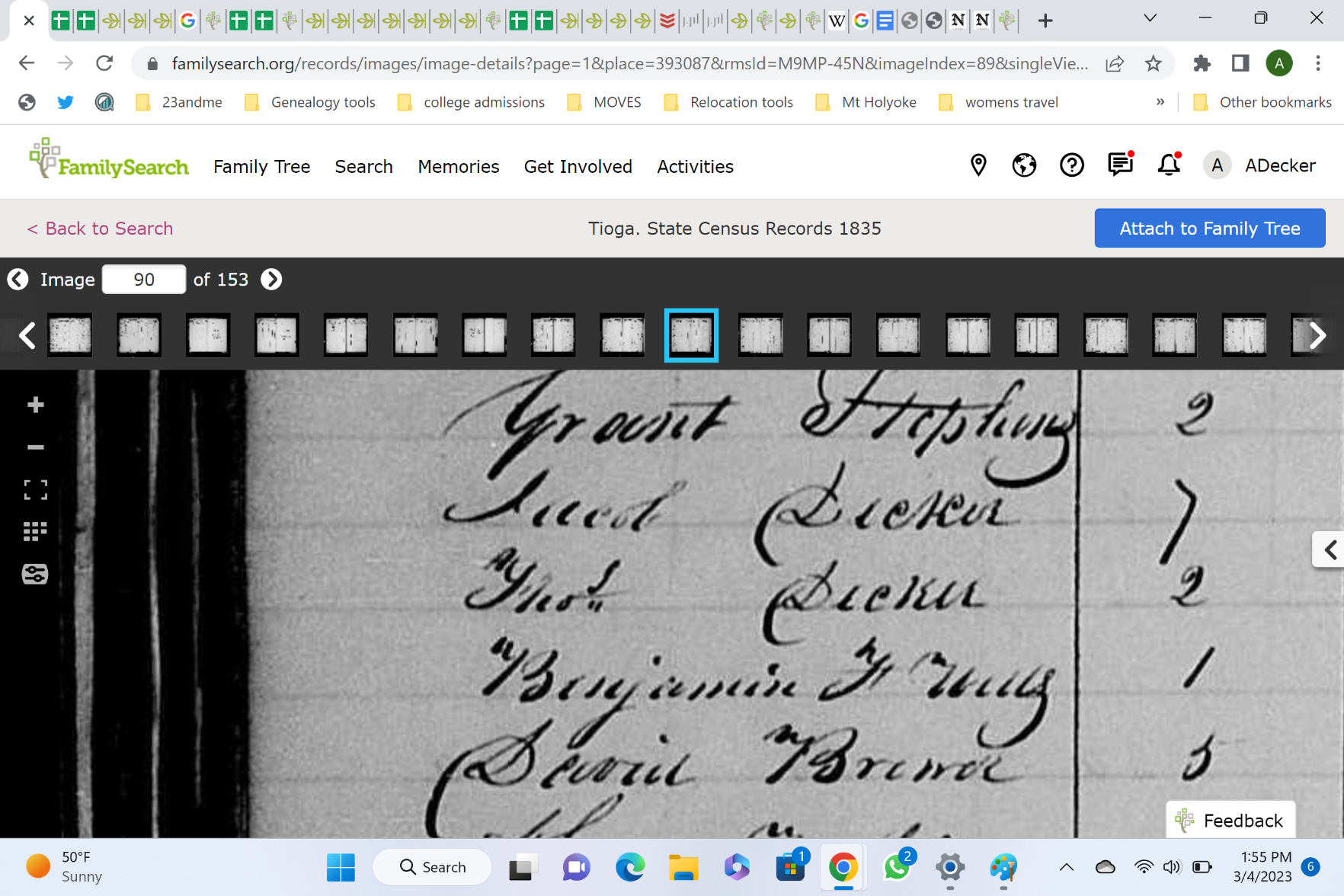Open the Feedback button
The width and height of the screenshot is (1344, 896).
click(1230, 820)
